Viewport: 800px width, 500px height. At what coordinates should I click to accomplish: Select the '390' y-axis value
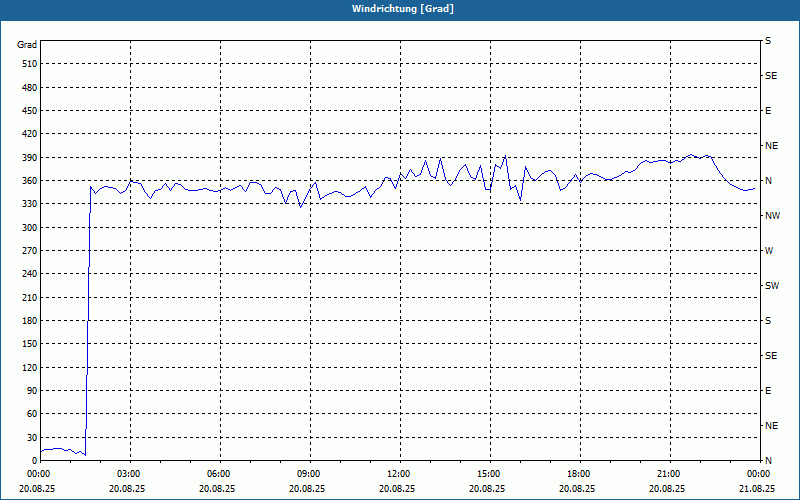[x=30, y=158]
